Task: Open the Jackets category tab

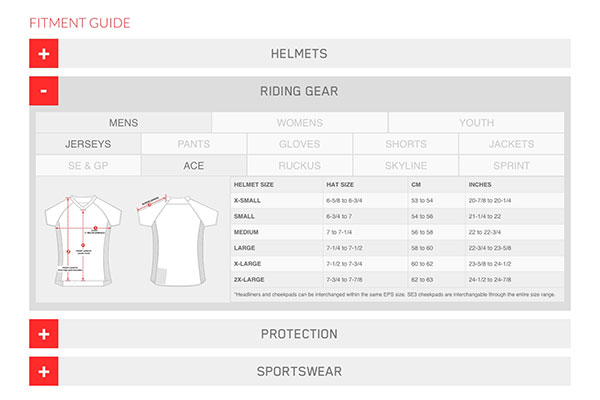Action: [511, 144]
